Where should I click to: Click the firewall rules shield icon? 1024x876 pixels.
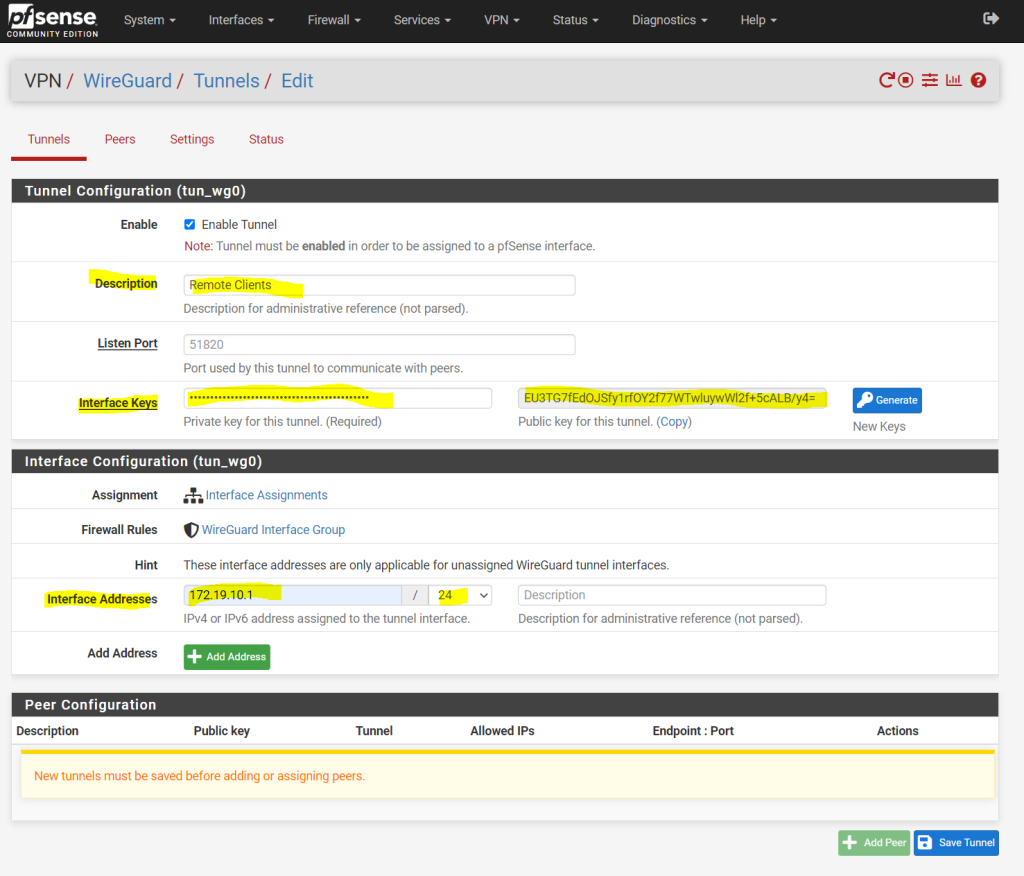(191, 530)
